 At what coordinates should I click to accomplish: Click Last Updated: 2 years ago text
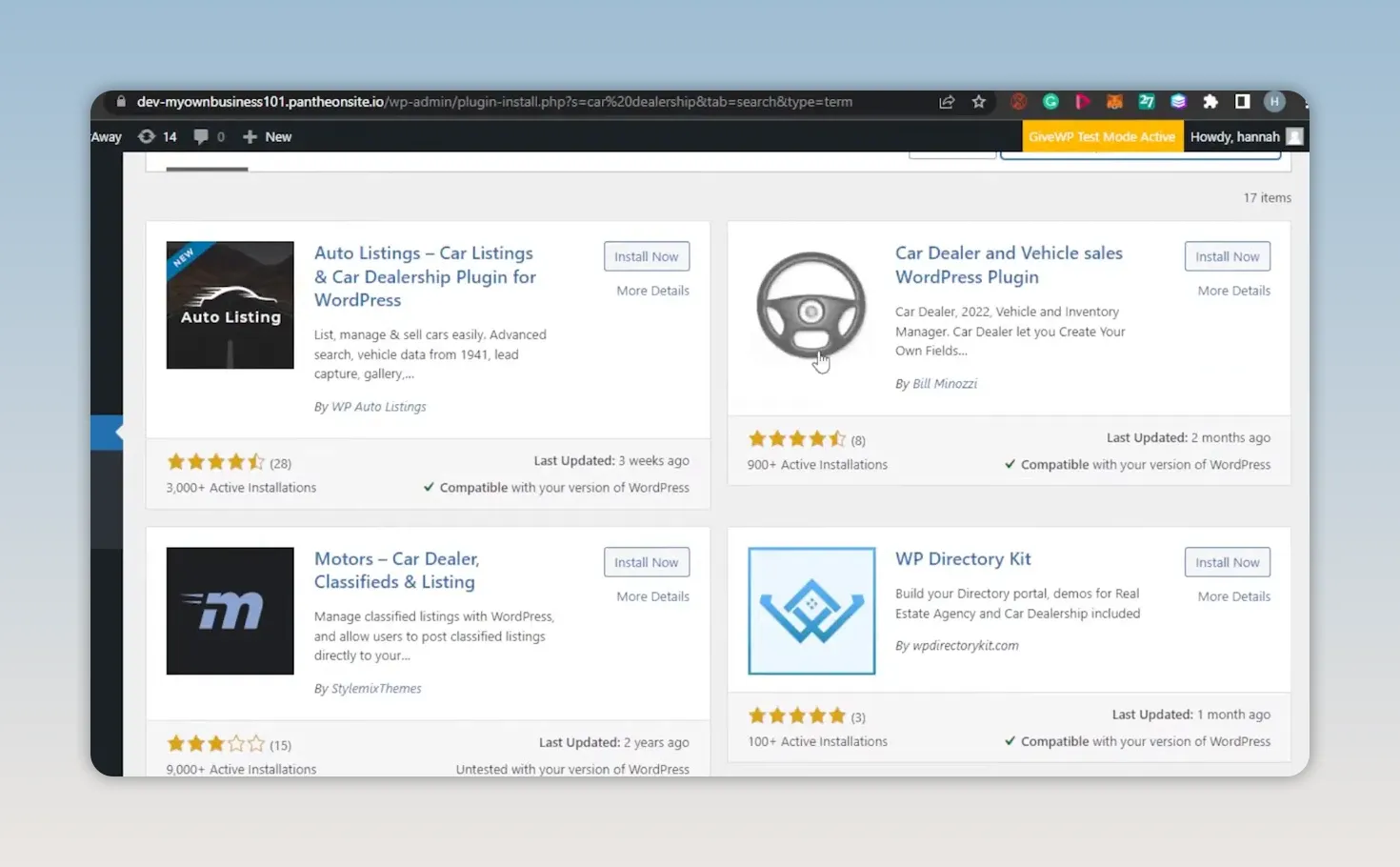pos(614,743)
